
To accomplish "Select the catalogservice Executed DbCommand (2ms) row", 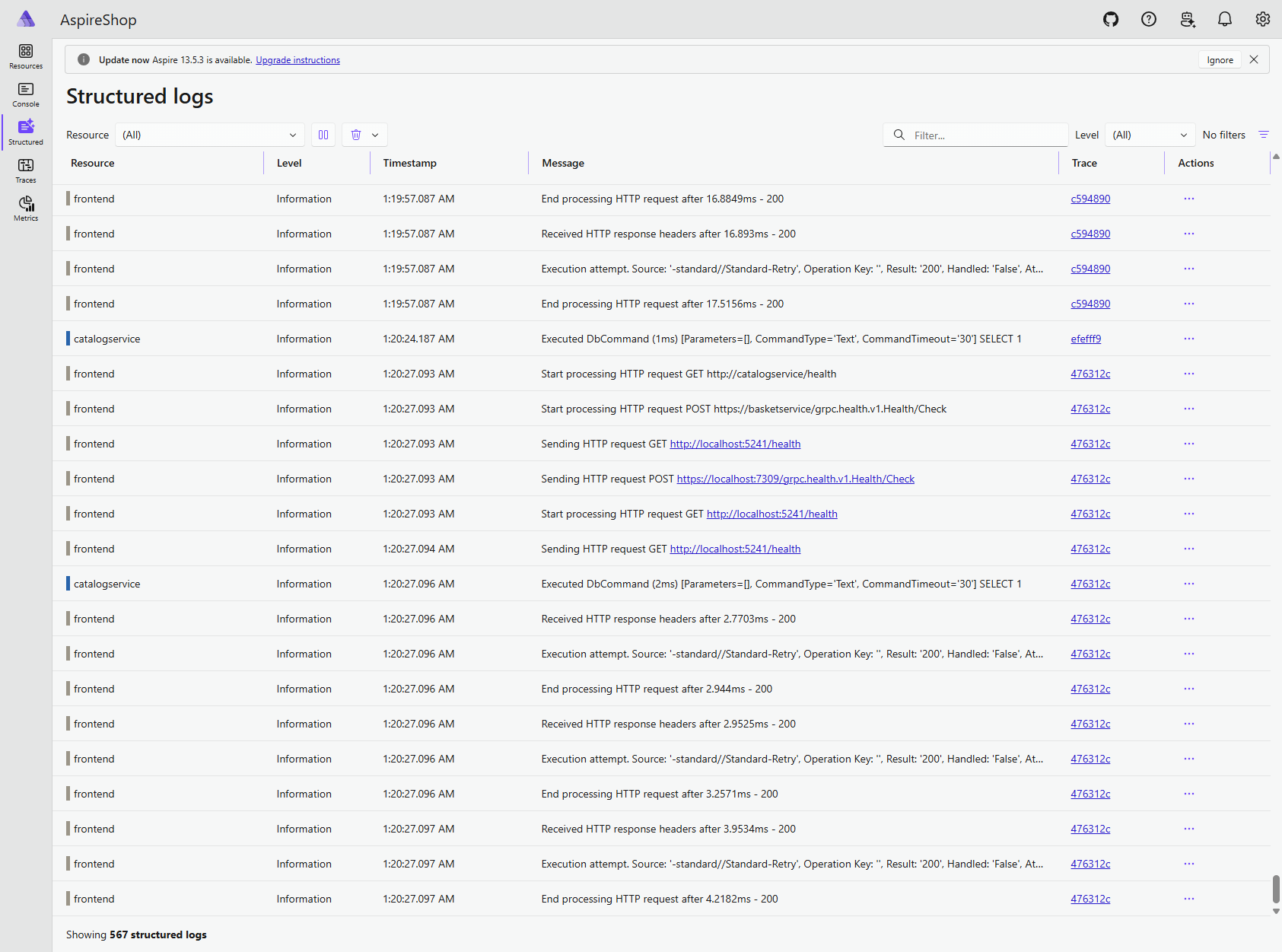I will 661,584.
